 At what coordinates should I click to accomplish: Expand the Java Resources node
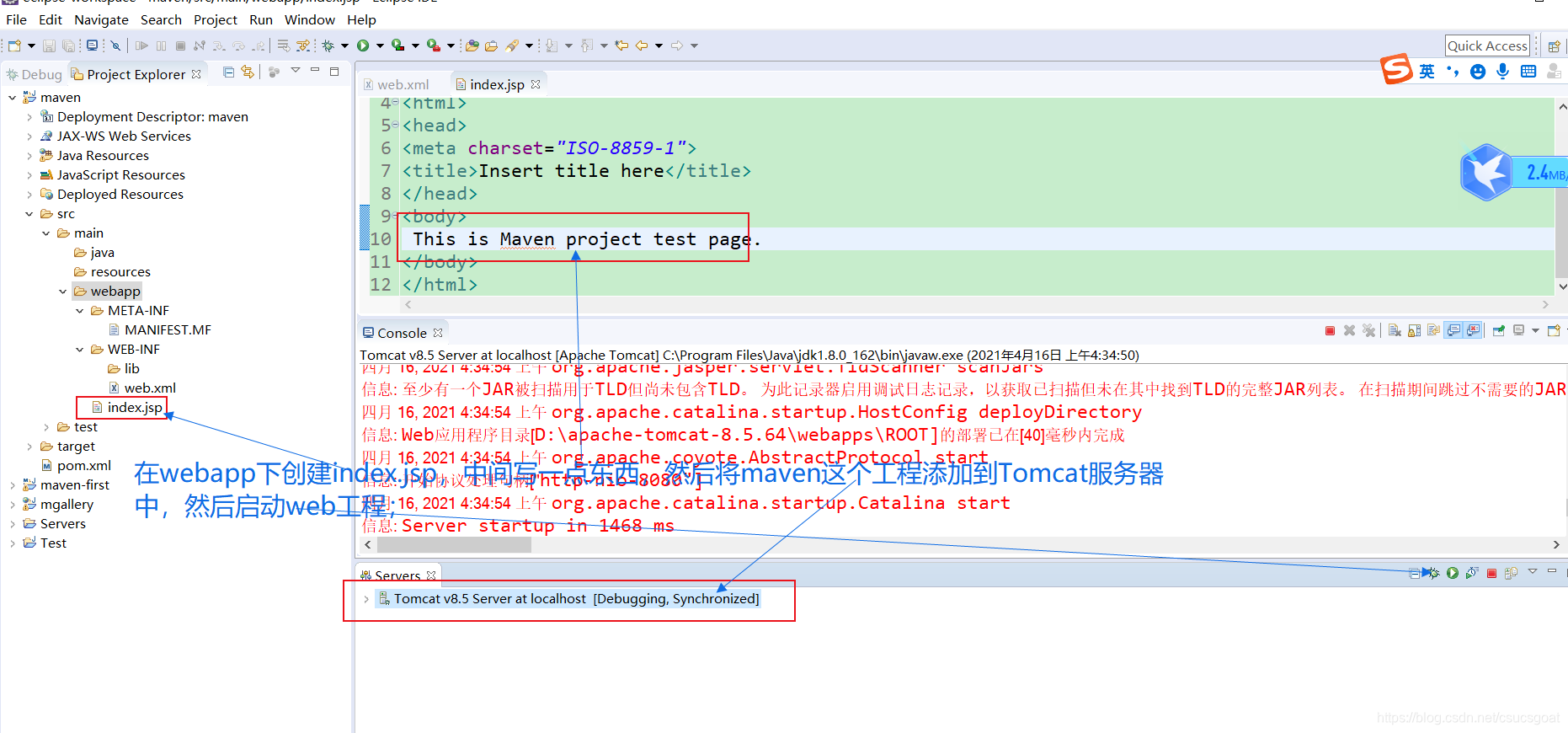(x=29, y=156)
